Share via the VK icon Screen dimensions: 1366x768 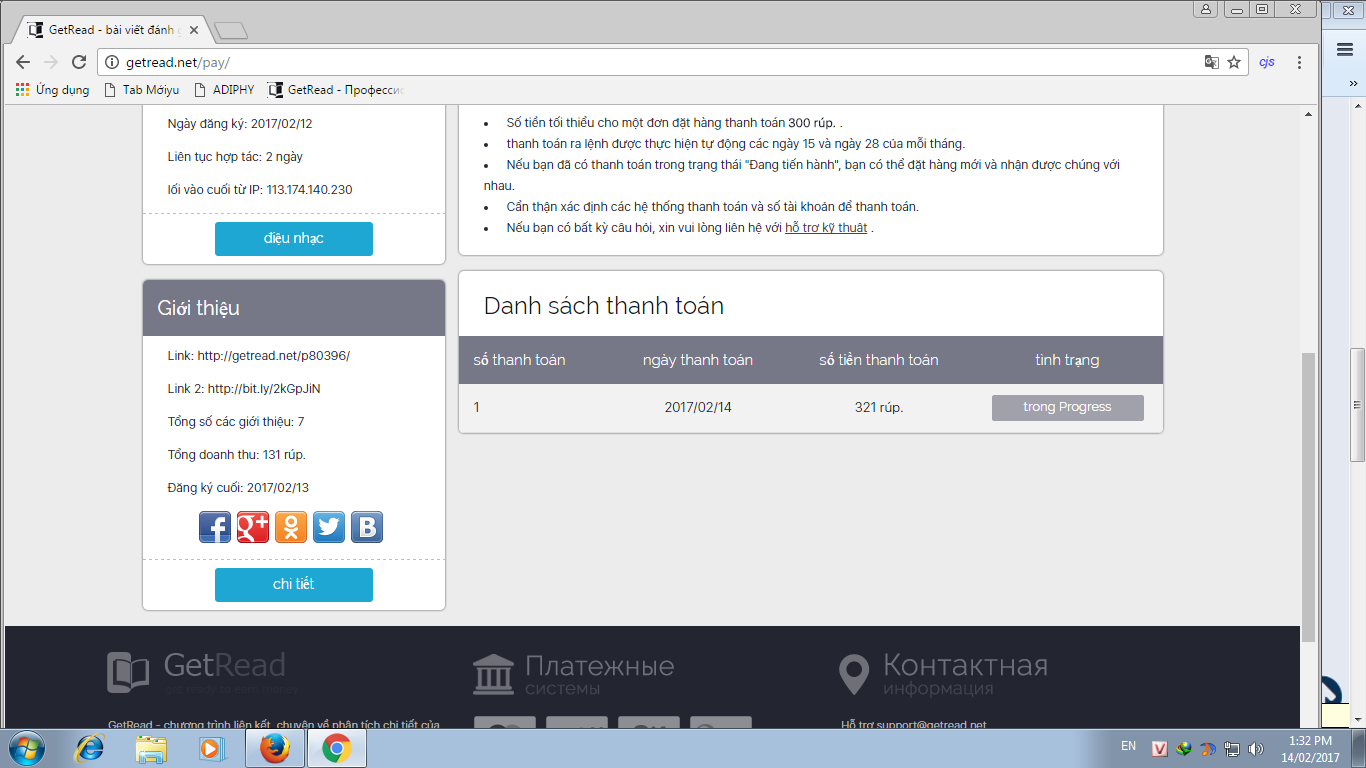367,527
